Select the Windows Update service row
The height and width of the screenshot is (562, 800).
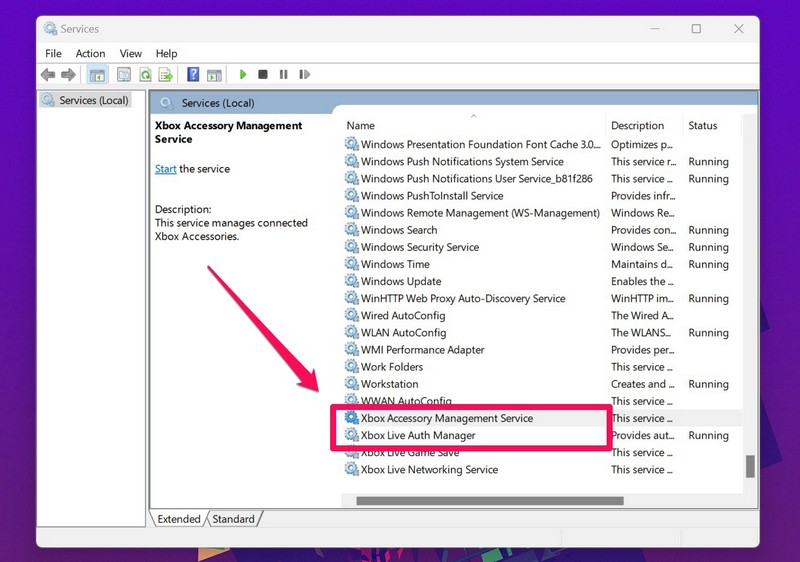click(x=400, y=282)
